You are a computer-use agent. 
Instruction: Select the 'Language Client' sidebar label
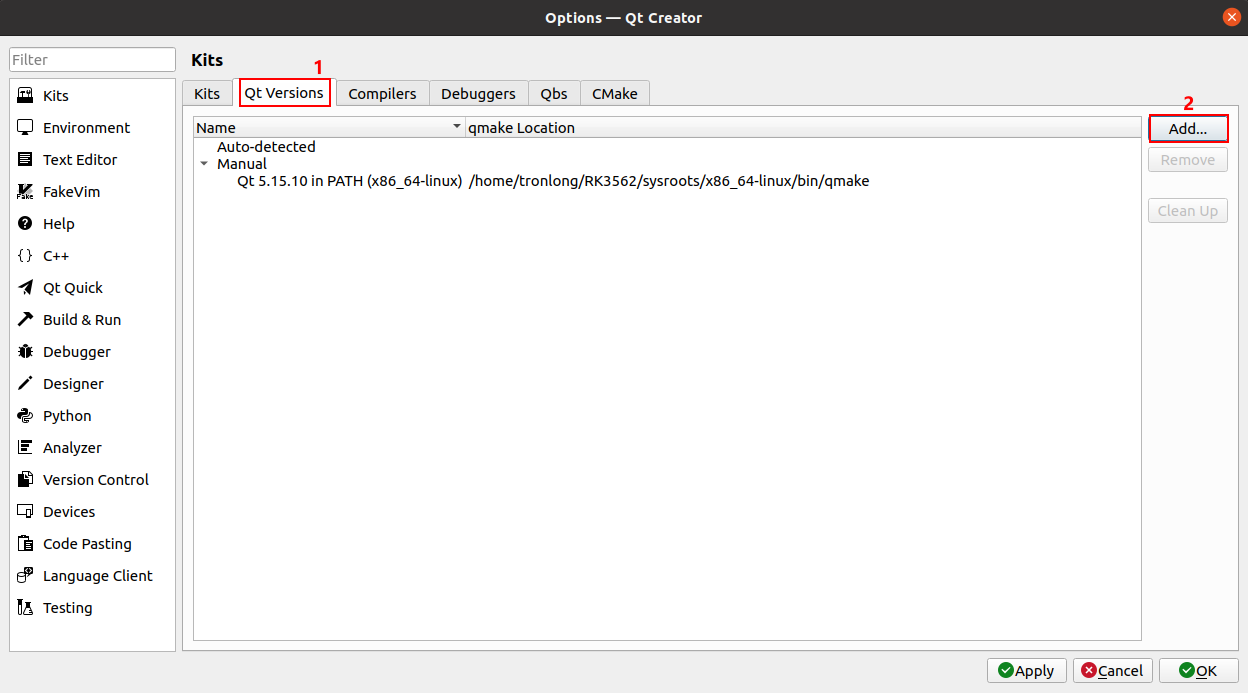(98, 576)
